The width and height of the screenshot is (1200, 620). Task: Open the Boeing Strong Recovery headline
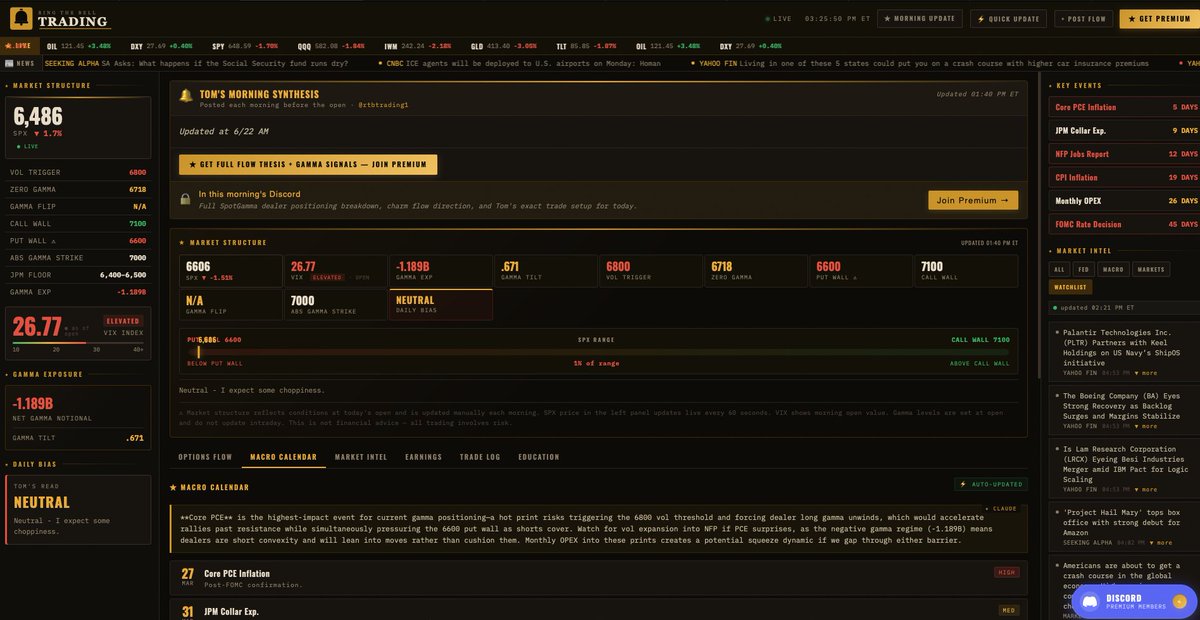pyautogui.click(x=1121, y=405)
